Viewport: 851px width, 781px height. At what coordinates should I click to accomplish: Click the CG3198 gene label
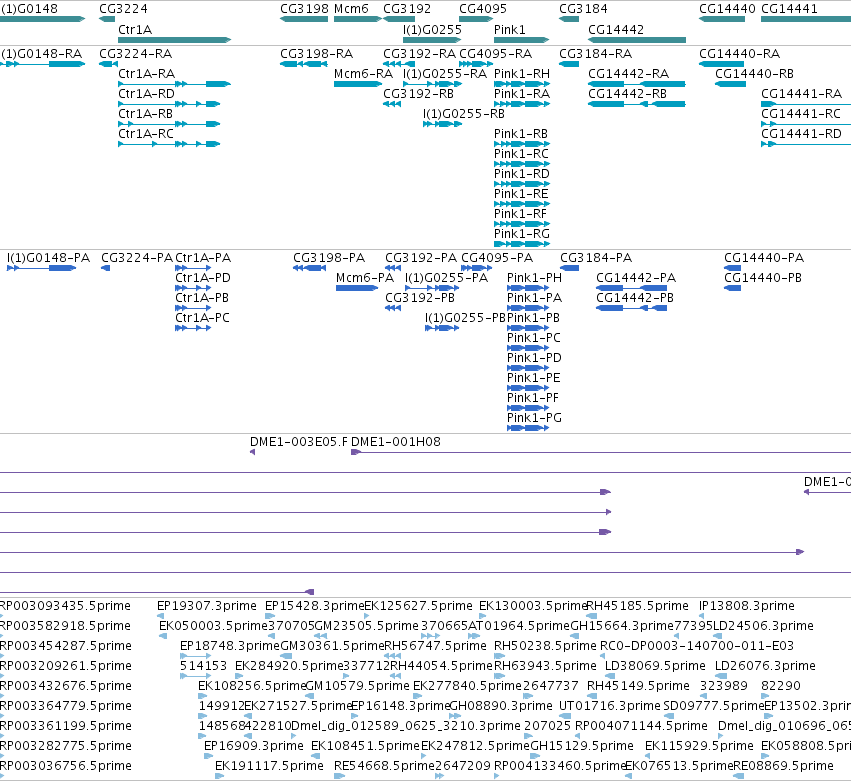click(304, 9)
